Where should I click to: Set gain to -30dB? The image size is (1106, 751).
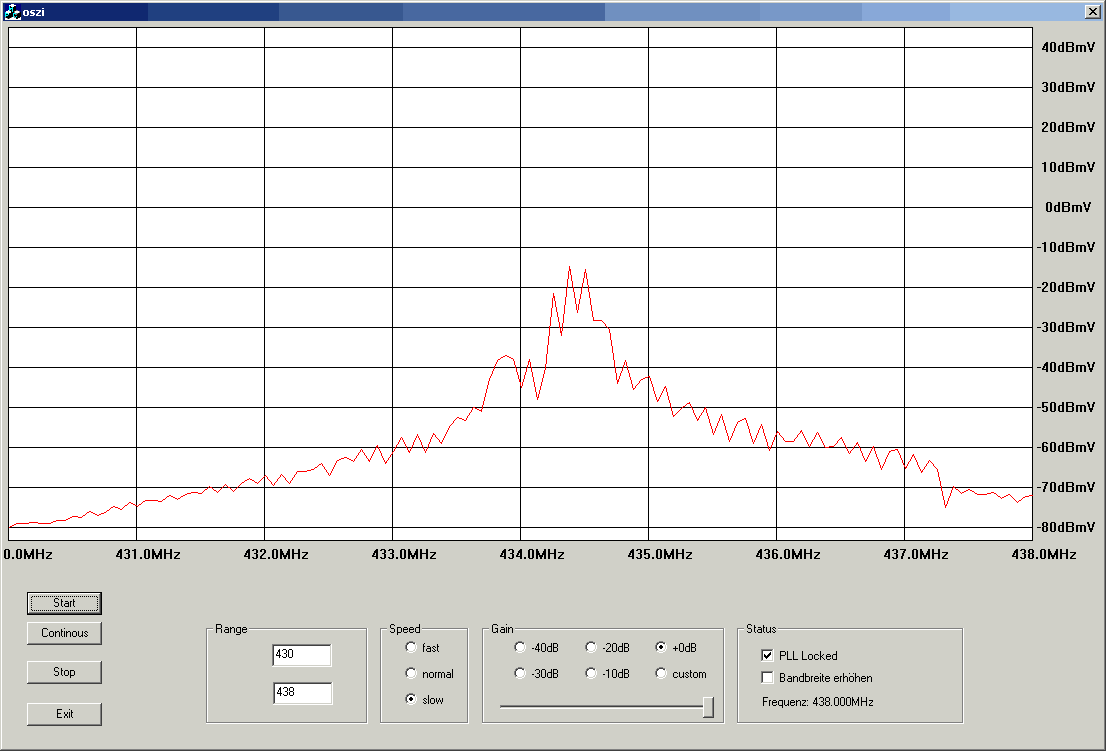coord(521,673)
